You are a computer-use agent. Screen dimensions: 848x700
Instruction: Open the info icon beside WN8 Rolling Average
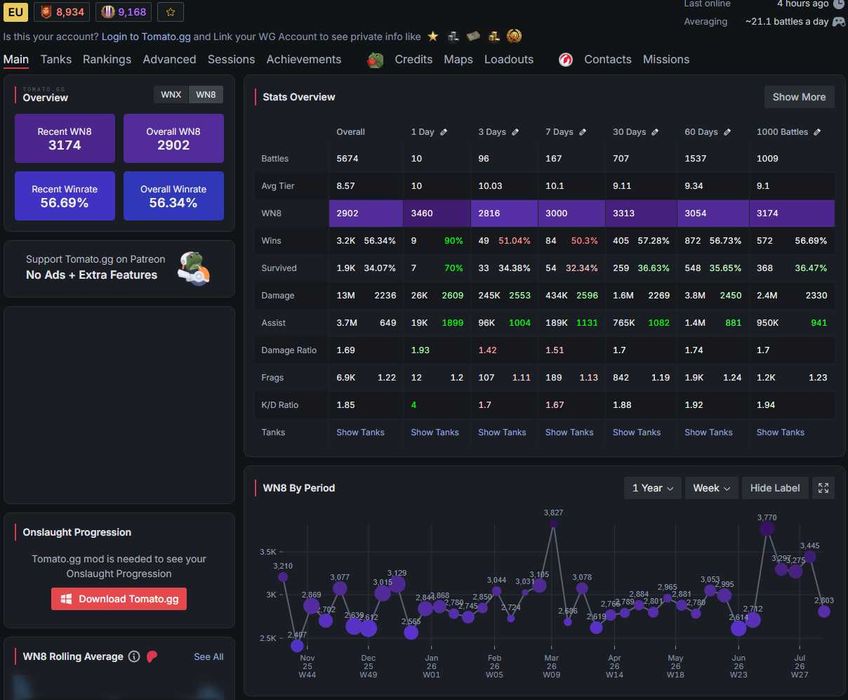pos(134,656)
